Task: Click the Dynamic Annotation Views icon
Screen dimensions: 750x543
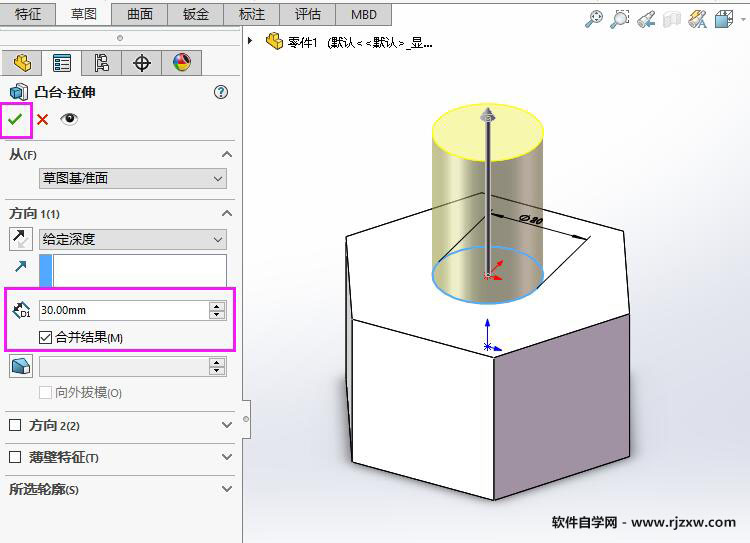Action: pos(697,20)
